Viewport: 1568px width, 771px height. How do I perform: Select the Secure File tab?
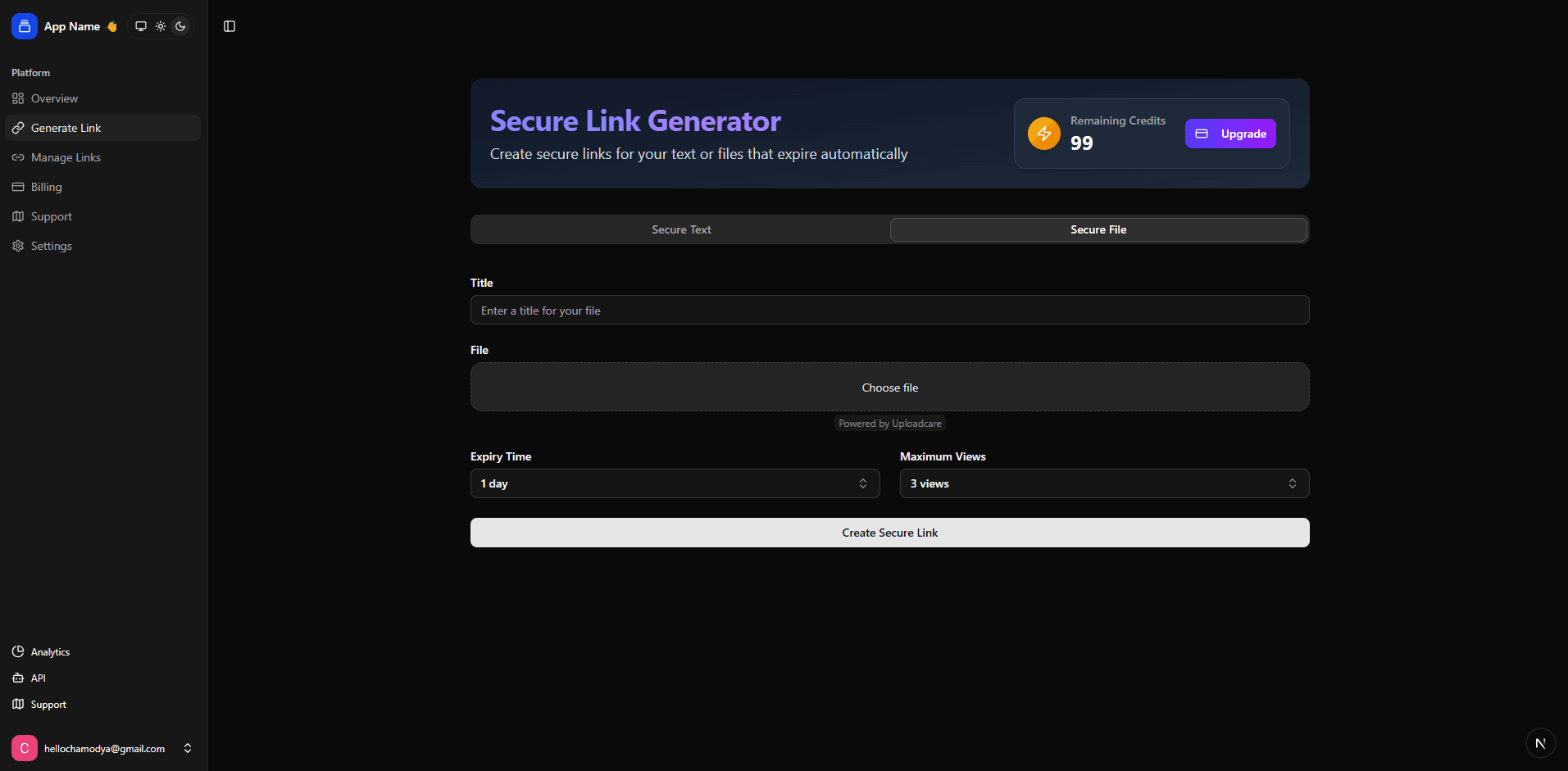pyautogui.click(x=1098, y=229)
